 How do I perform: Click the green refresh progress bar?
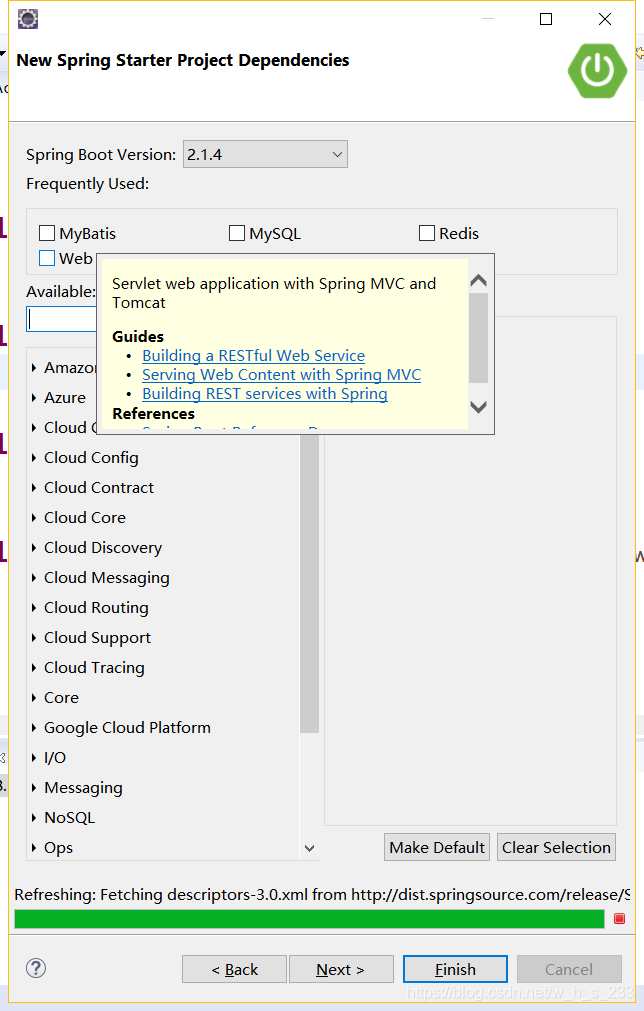(309, 919)
